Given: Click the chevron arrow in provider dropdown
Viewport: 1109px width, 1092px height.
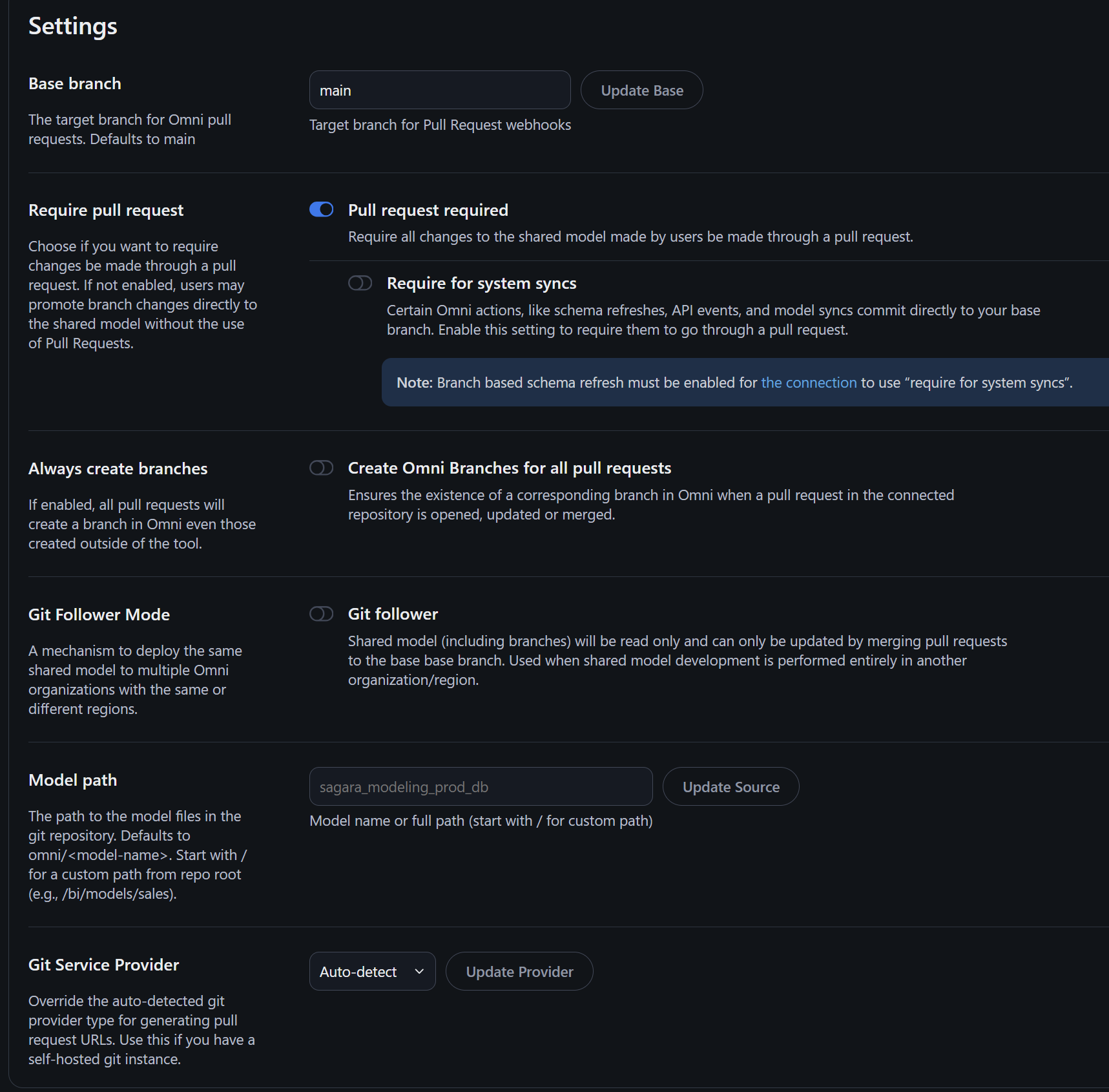Looking at the screenshot, I should click(420, 972).
